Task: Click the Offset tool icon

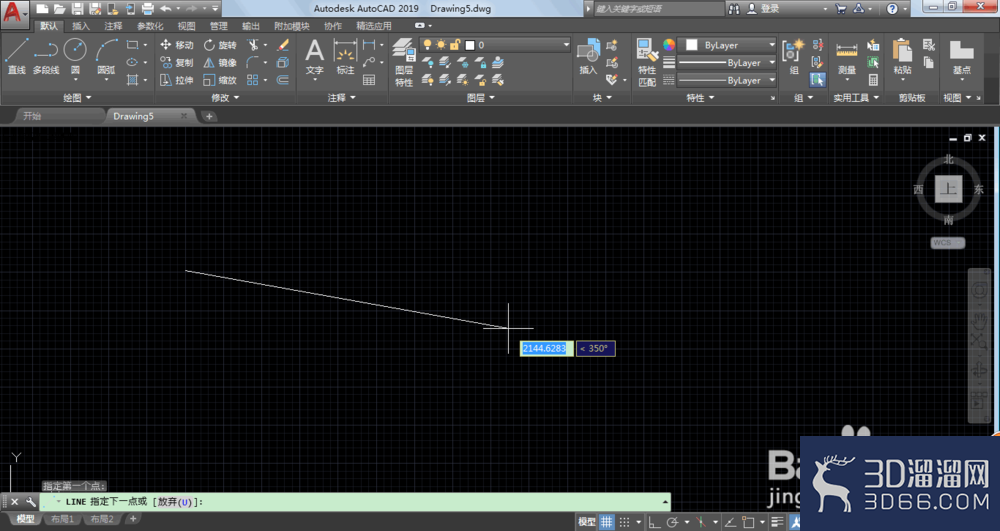Action: click(x=283, y=80)
